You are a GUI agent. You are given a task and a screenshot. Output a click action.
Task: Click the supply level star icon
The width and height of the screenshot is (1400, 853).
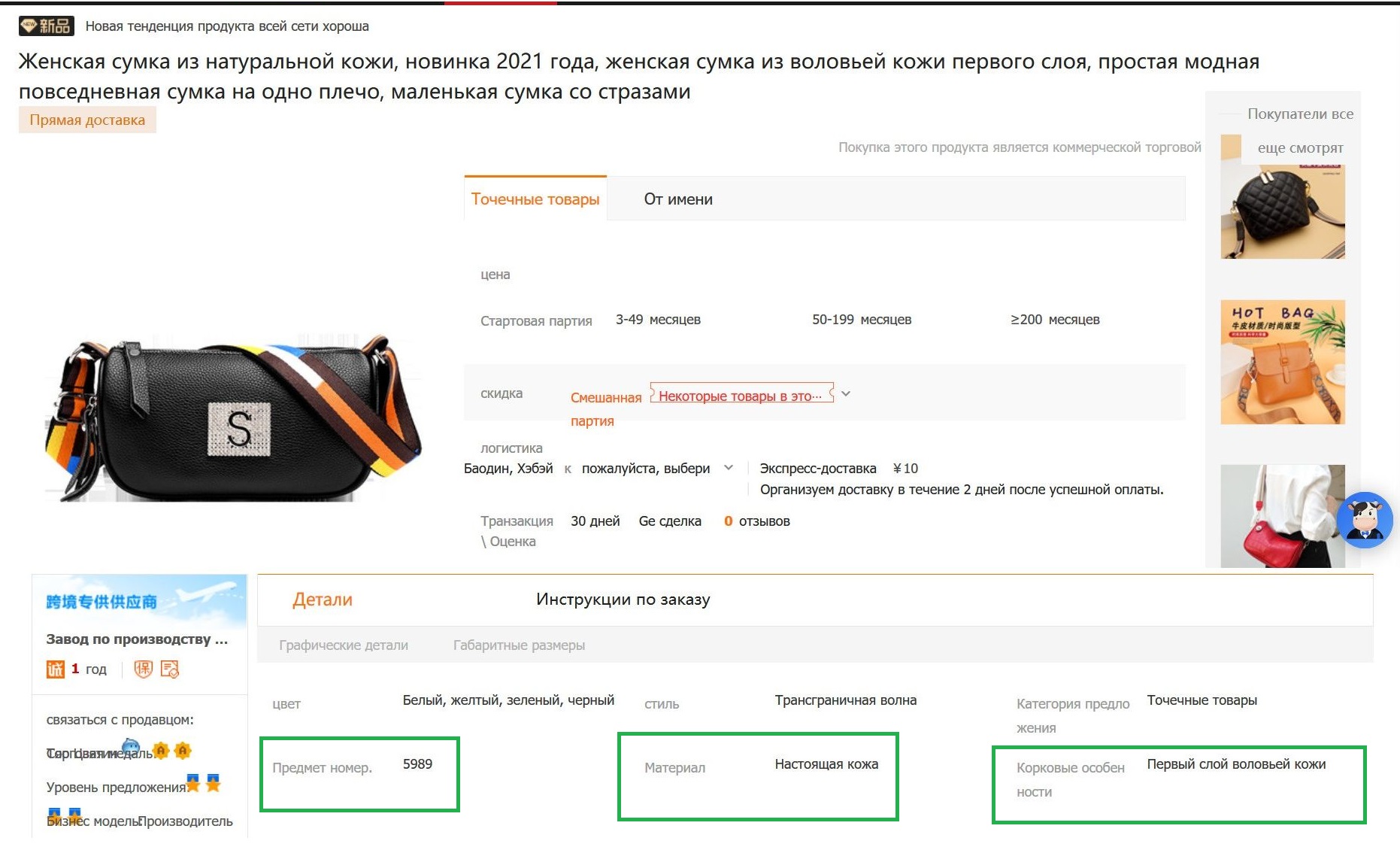point(194,784)
